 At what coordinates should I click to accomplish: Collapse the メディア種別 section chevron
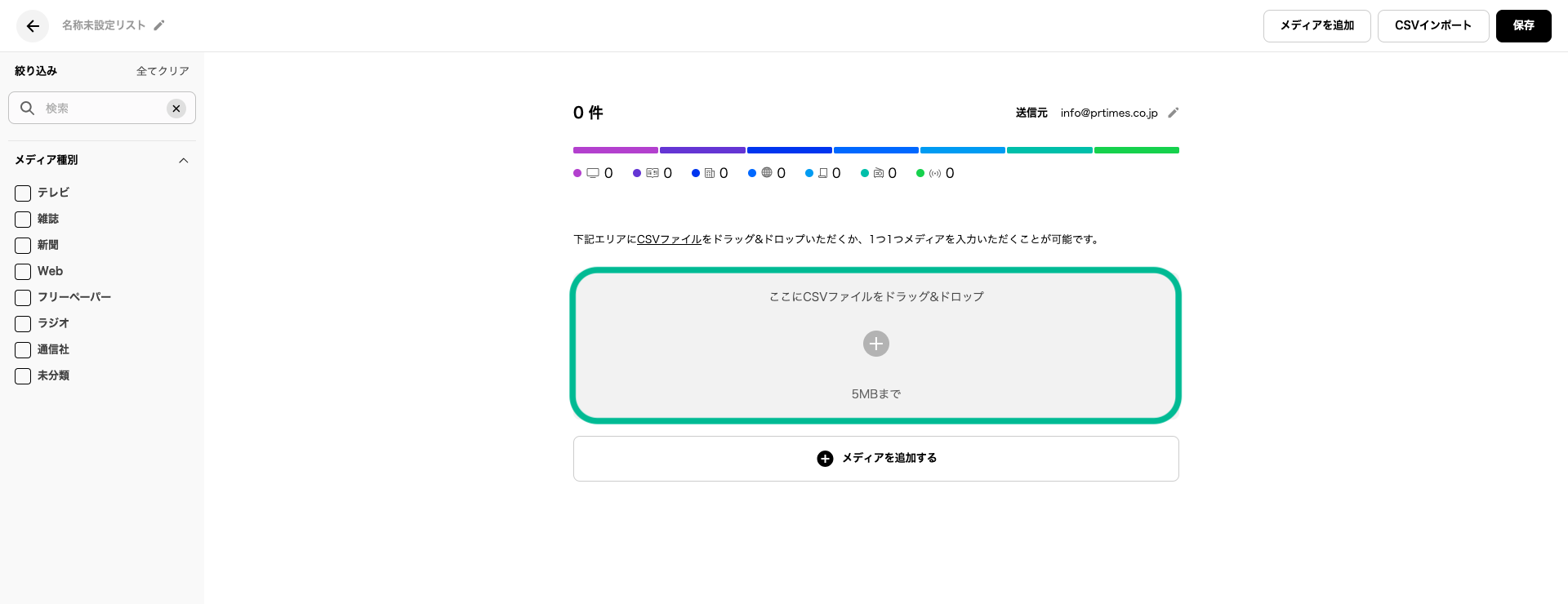tap(184, 161)
